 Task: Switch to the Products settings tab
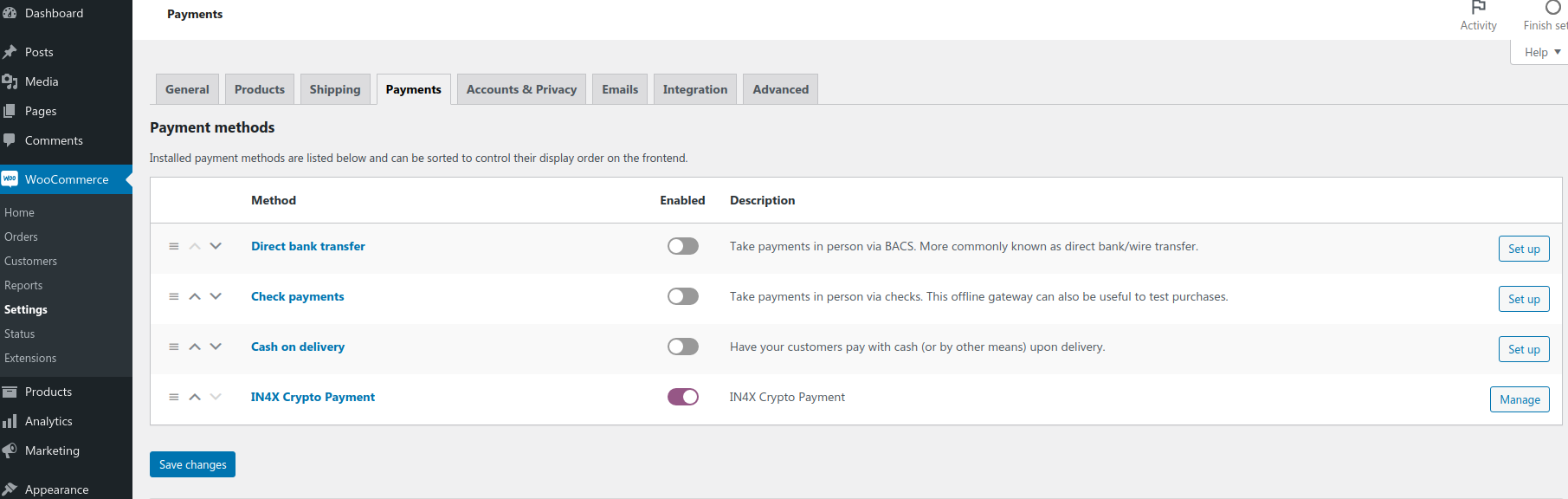(x=260, y=89)
